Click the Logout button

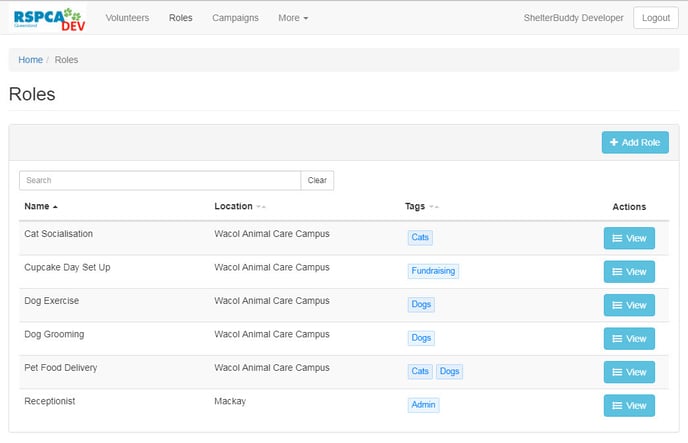(656, 18)
